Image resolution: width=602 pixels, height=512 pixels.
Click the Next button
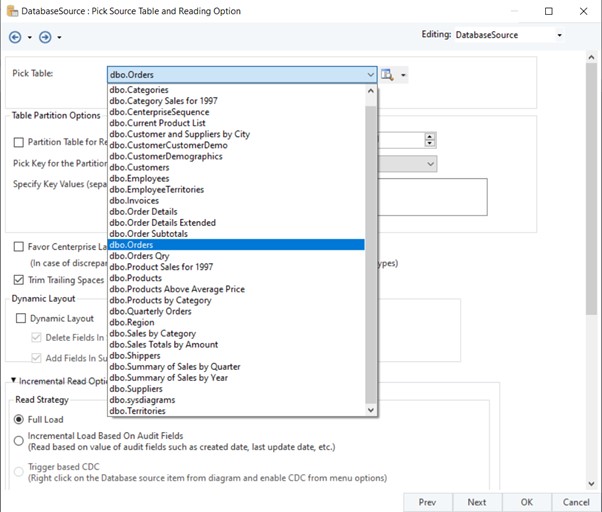(477, 502)
